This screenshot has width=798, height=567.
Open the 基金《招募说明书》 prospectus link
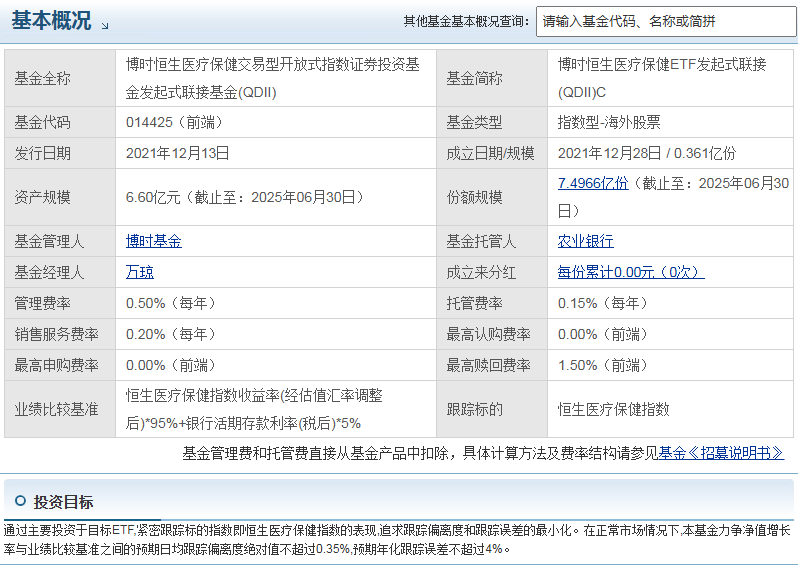[721, 452]
